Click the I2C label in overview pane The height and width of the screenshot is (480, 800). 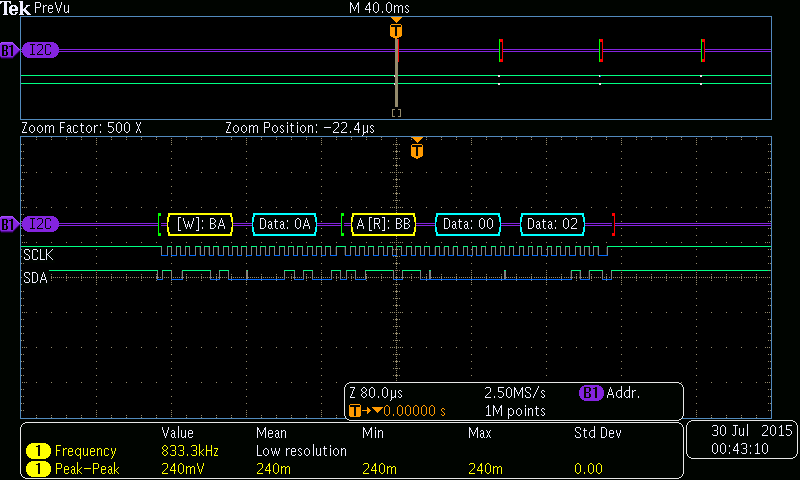coord(40,50)
